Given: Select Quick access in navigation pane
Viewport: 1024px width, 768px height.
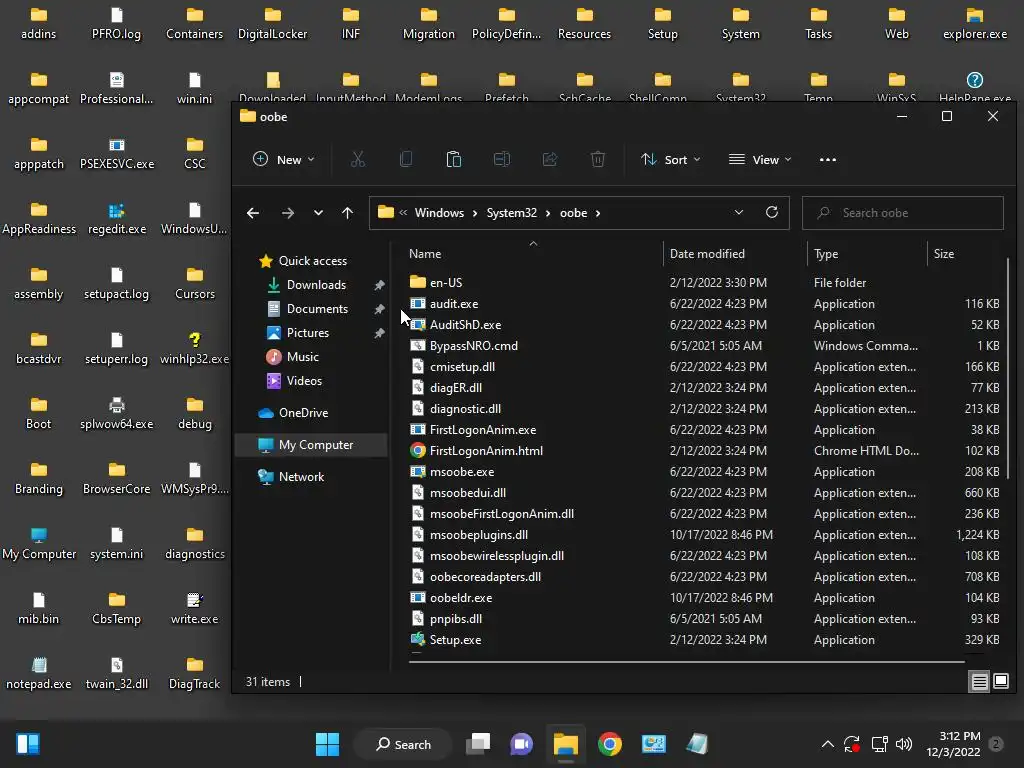Looking at the screenshot, I should click(311, 261).
